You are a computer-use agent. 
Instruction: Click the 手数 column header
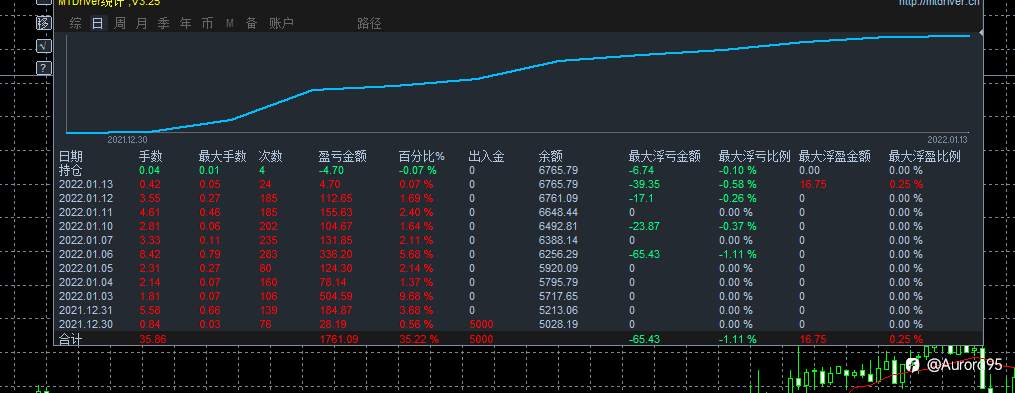[151, 157]
